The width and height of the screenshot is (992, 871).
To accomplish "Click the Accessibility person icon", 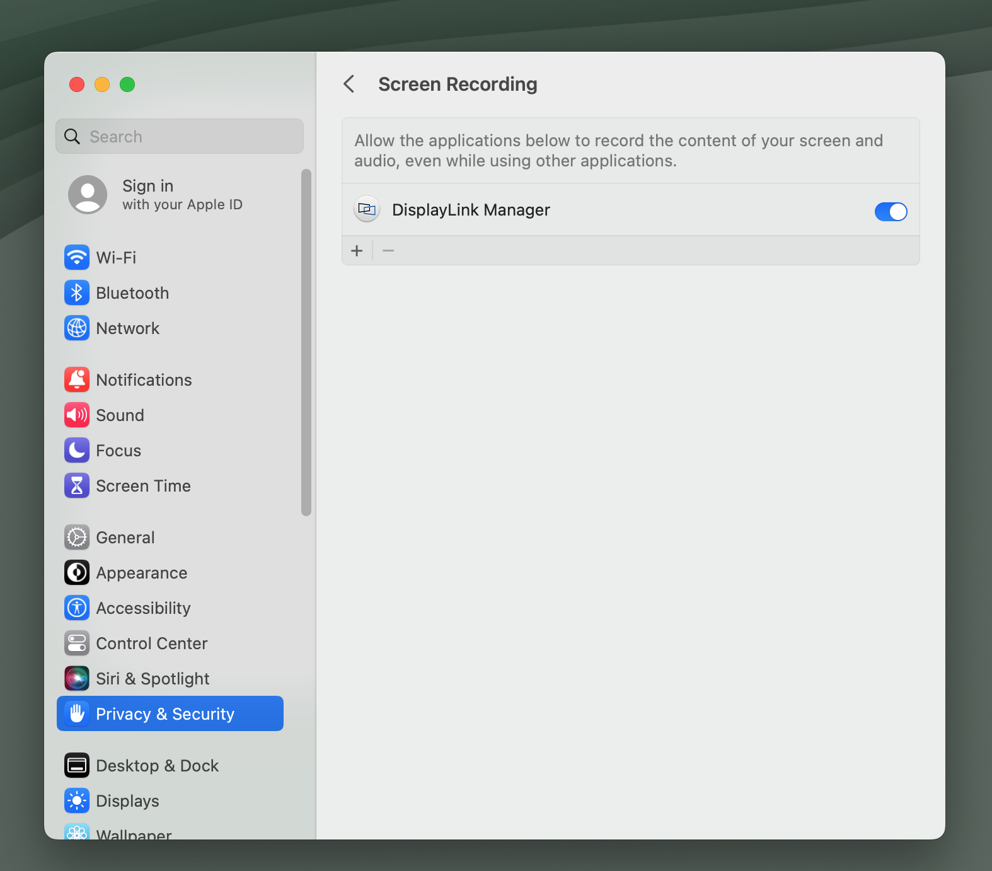I will click(x=77, y=608).
